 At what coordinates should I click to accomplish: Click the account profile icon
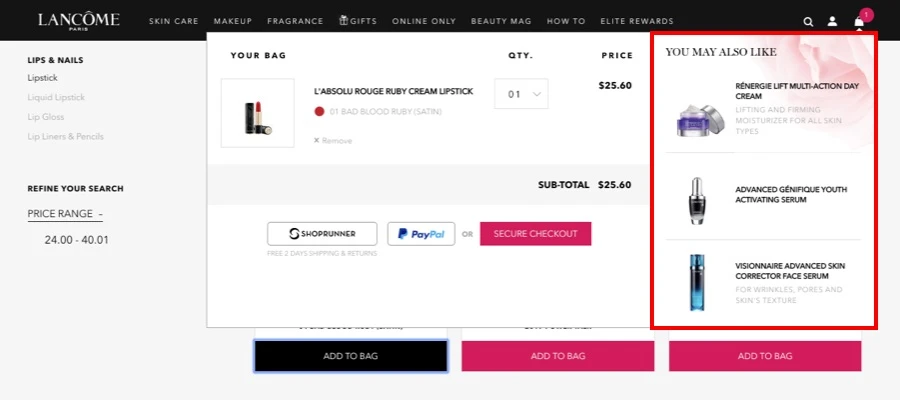click(x=833, y=21)
